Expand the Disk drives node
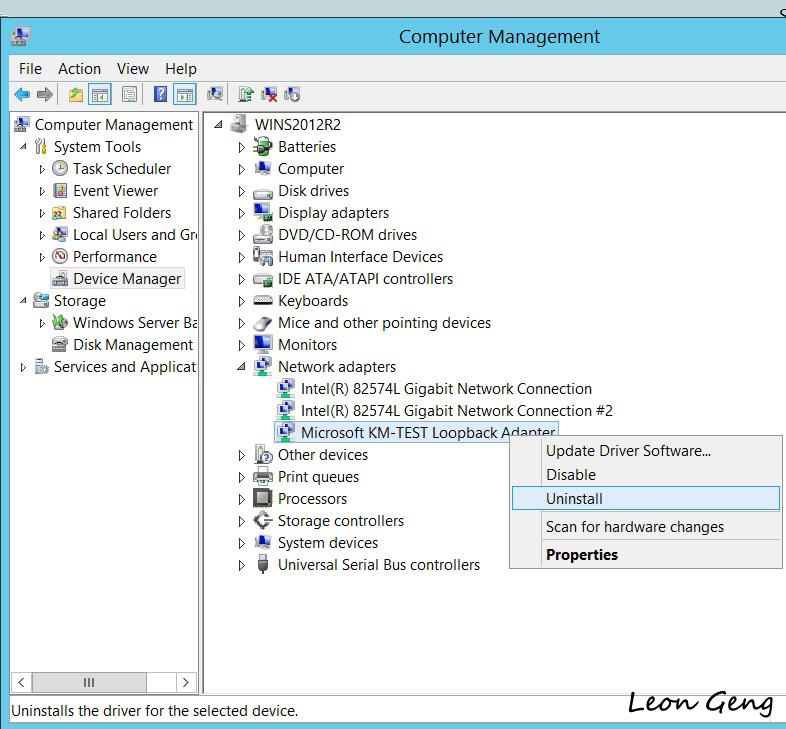 (x=241, y=191)
